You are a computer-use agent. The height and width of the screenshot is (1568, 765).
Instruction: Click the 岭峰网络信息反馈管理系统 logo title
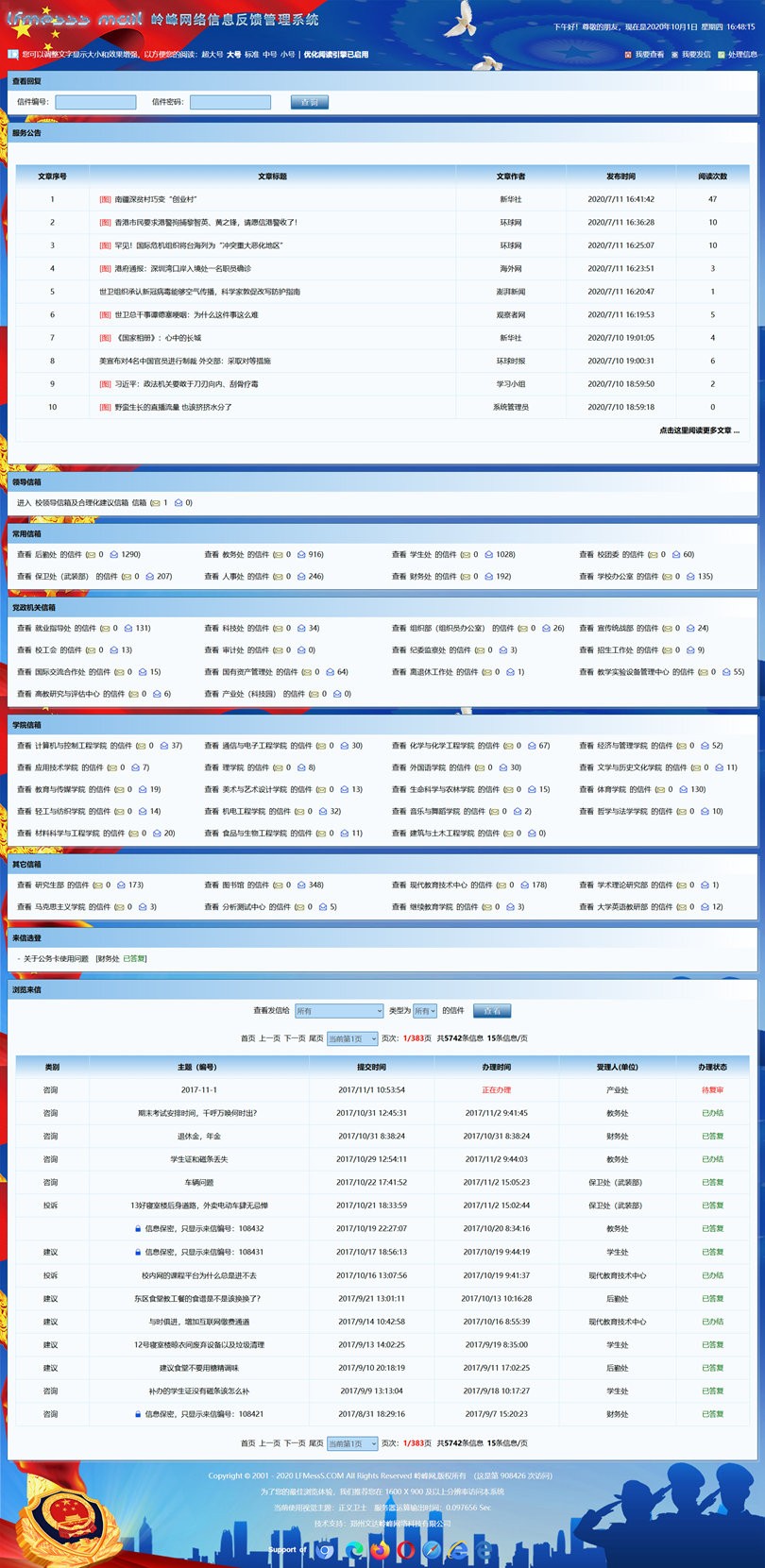[235, 19]
